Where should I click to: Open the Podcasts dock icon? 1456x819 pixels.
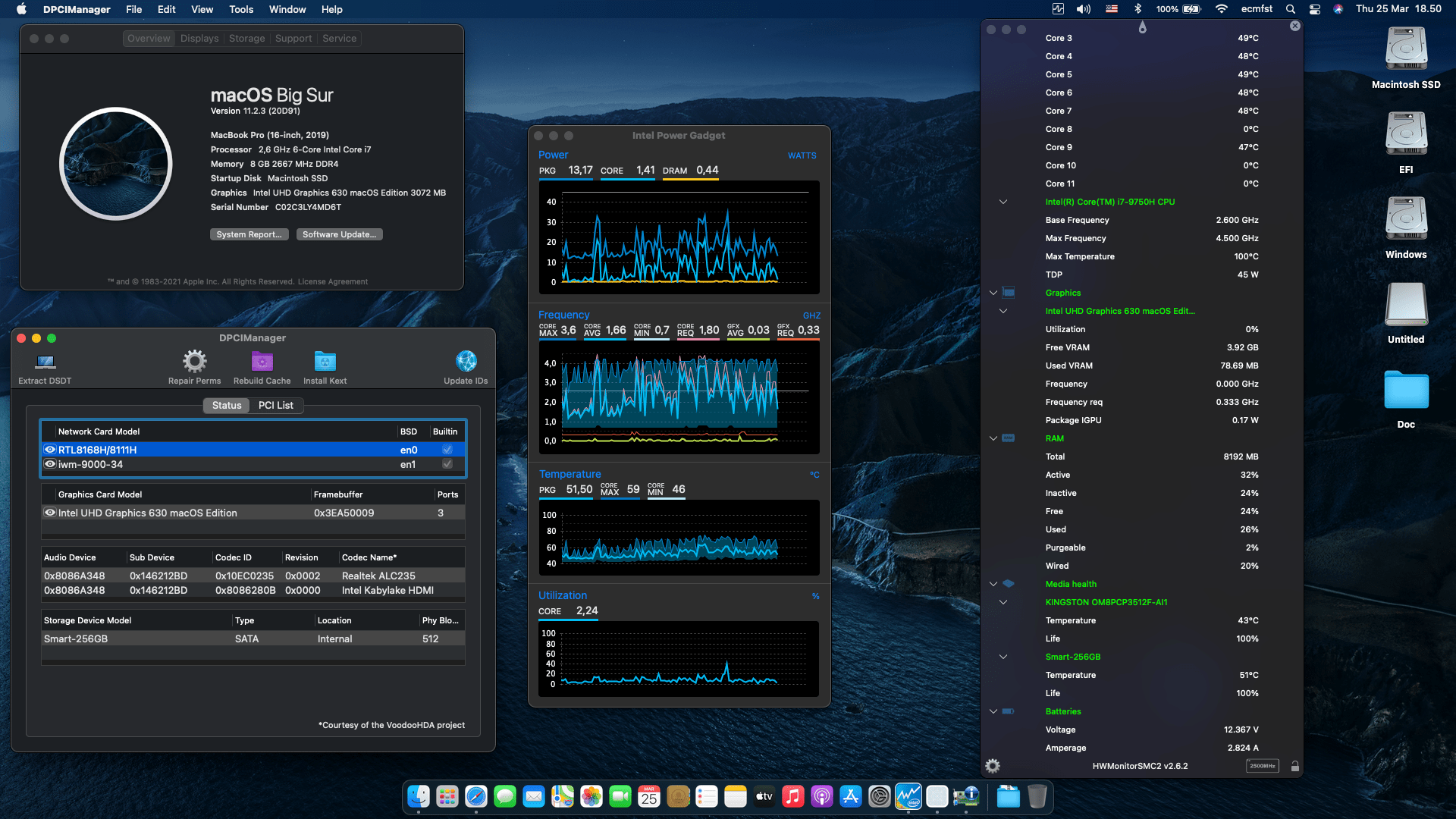pyautogui.click(x=822, y=796)
